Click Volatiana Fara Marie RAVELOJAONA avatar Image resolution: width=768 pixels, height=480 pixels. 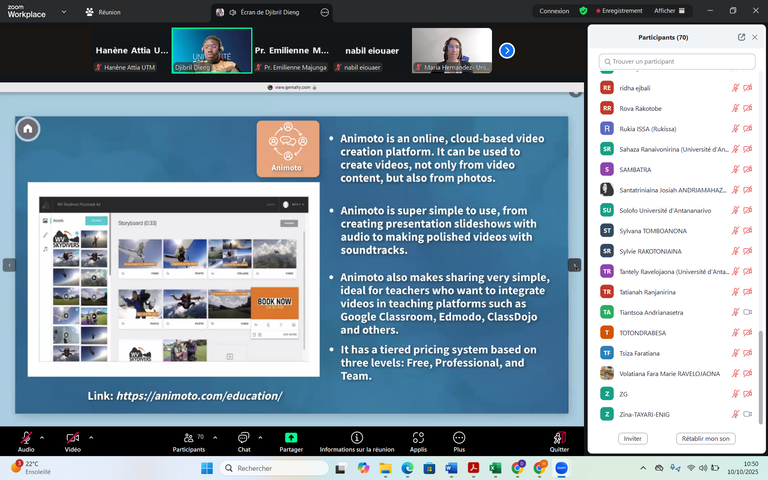click(x=607, y=373)
